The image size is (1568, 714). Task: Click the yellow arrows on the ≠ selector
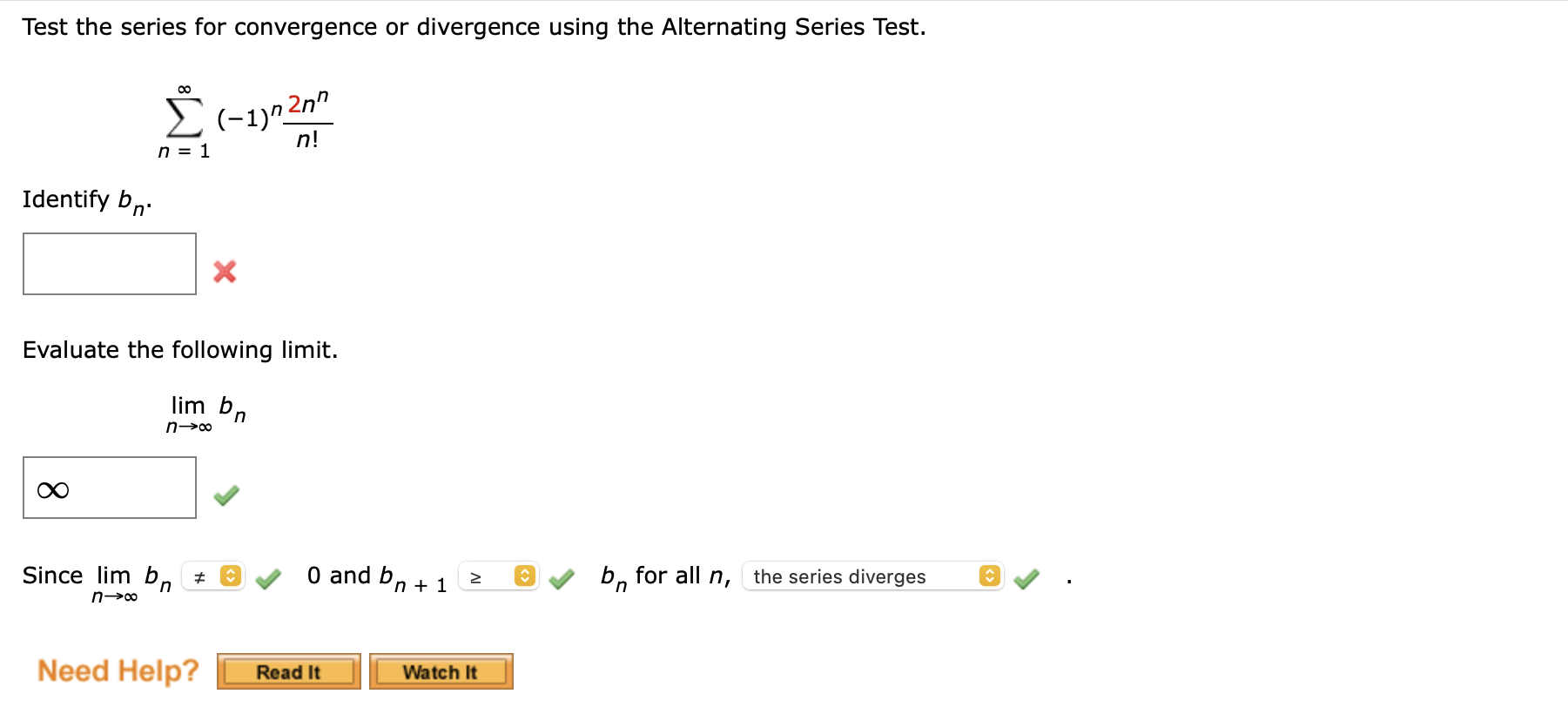pos(229,576)
